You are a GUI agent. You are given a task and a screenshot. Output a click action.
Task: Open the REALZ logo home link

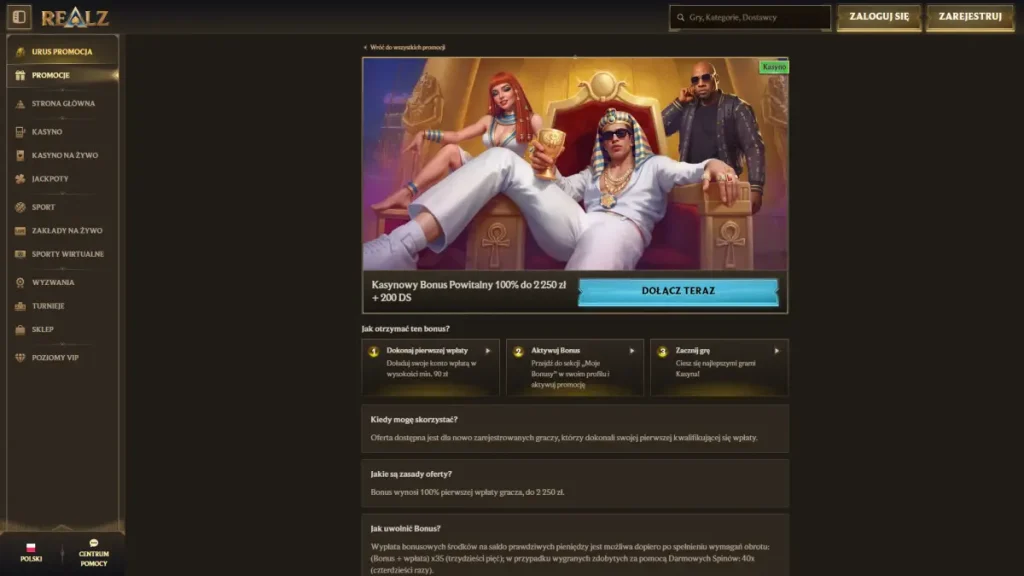point(74,17)
